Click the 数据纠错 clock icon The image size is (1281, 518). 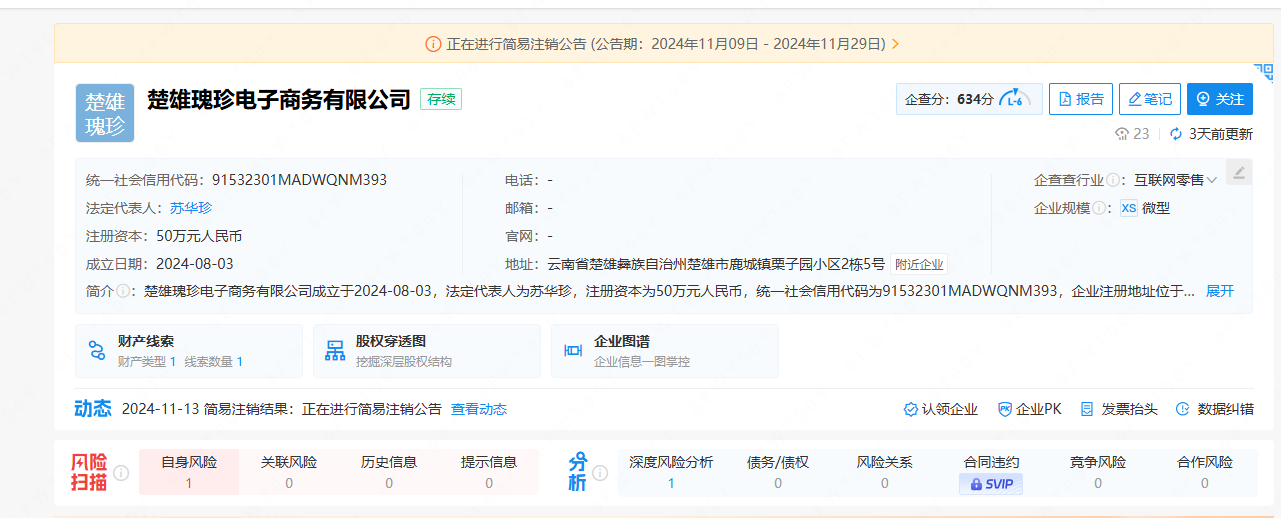click(x=1182, y=409)
